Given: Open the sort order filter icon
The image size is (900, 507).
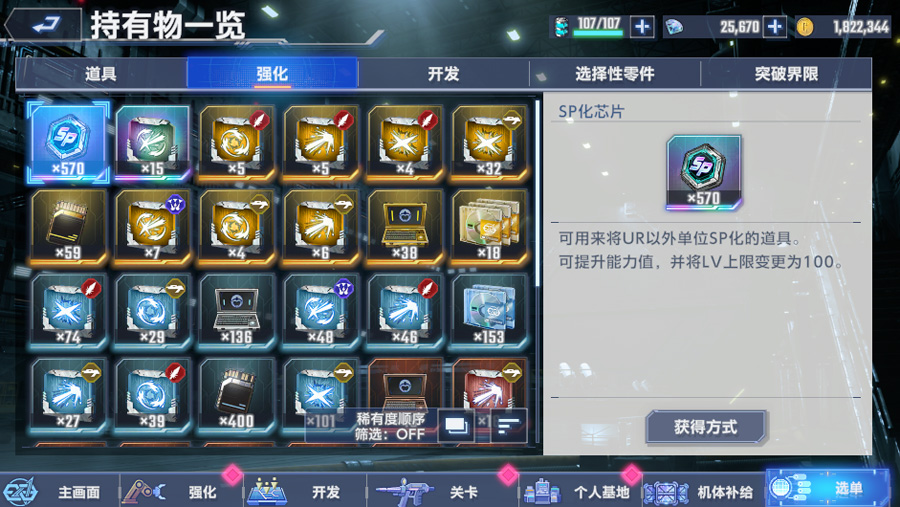Looking at the screenshot, I should coord(509,425).
